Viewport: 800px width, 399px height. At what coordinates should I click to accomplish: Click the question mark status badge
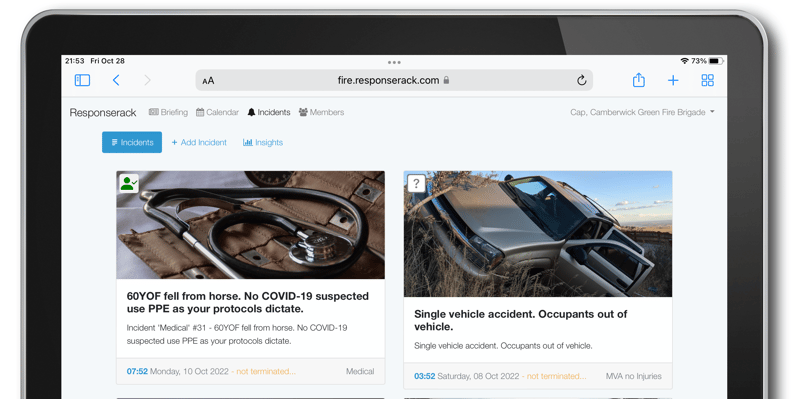[416, 183]
